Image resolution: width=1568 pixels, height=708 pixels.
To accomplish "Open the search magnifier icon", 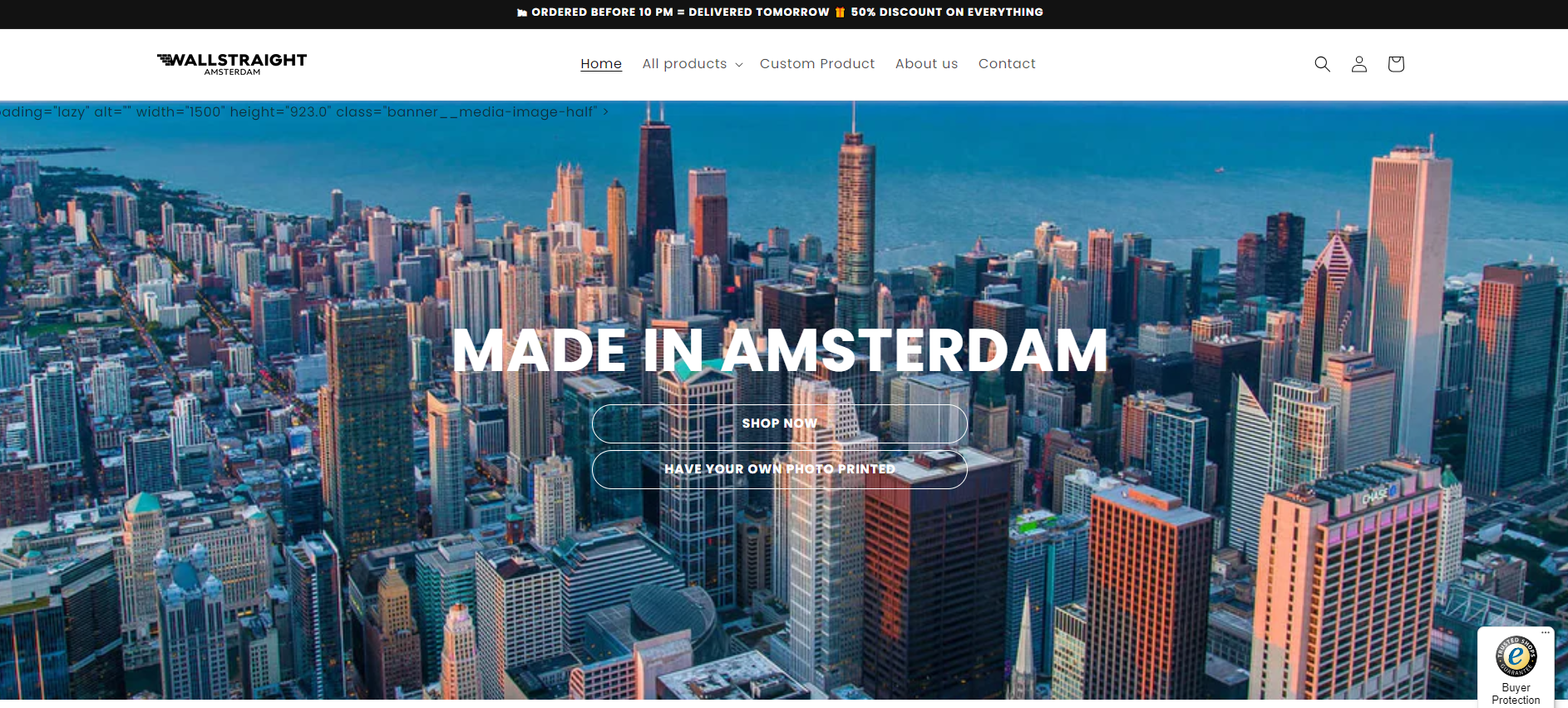I will (1322, 64).
